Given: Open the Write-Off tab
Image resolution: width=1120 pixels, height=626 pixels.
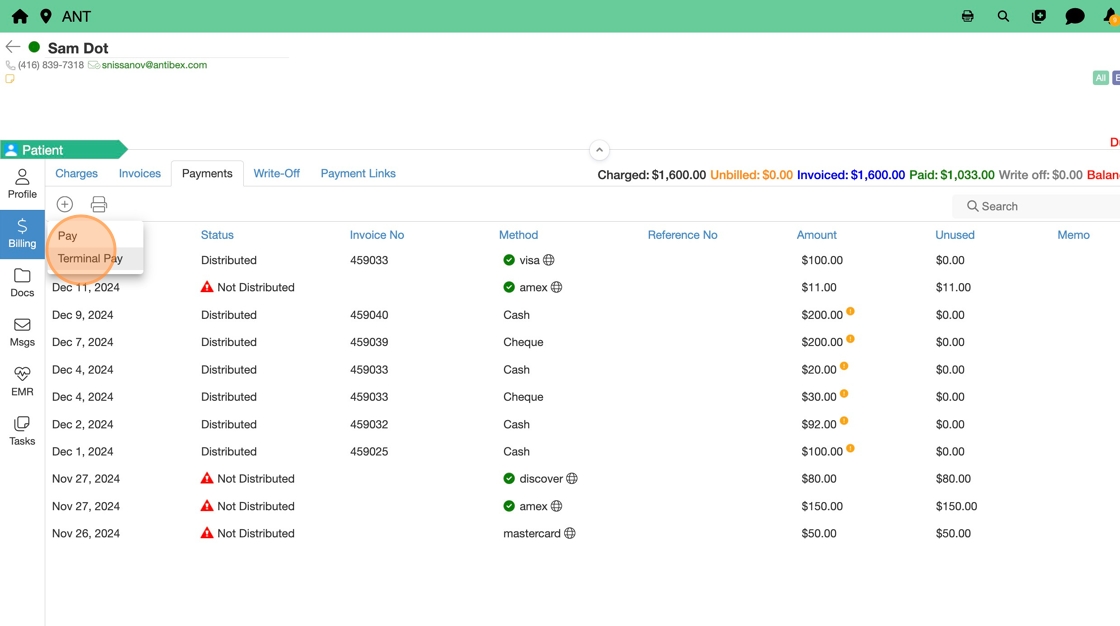Looking at the screenshot, I should pos(277,173).
